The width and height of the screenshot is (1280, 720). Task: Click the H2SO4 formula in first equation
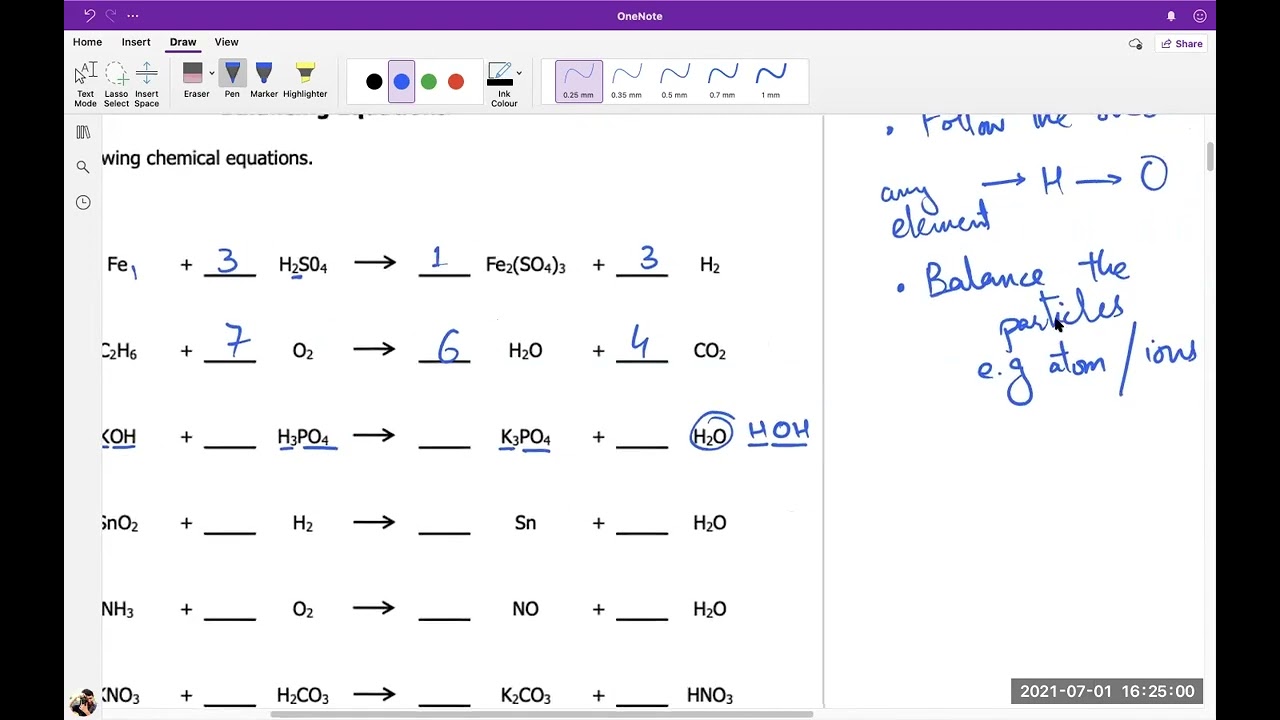(x=303, y=265)
